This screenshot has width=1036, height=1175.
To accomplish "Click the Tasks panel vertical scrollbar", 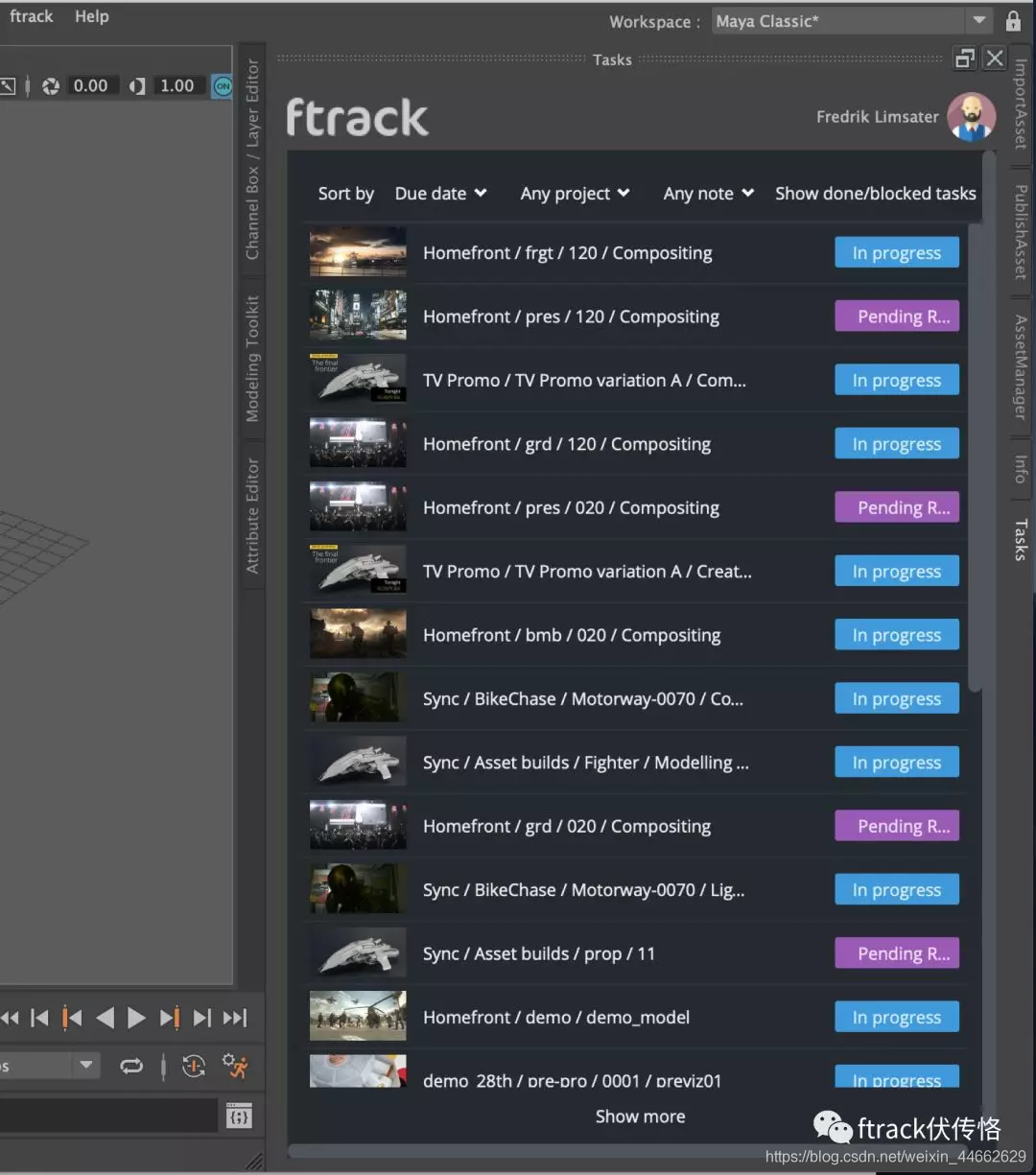I will click(x=976, y=457).
